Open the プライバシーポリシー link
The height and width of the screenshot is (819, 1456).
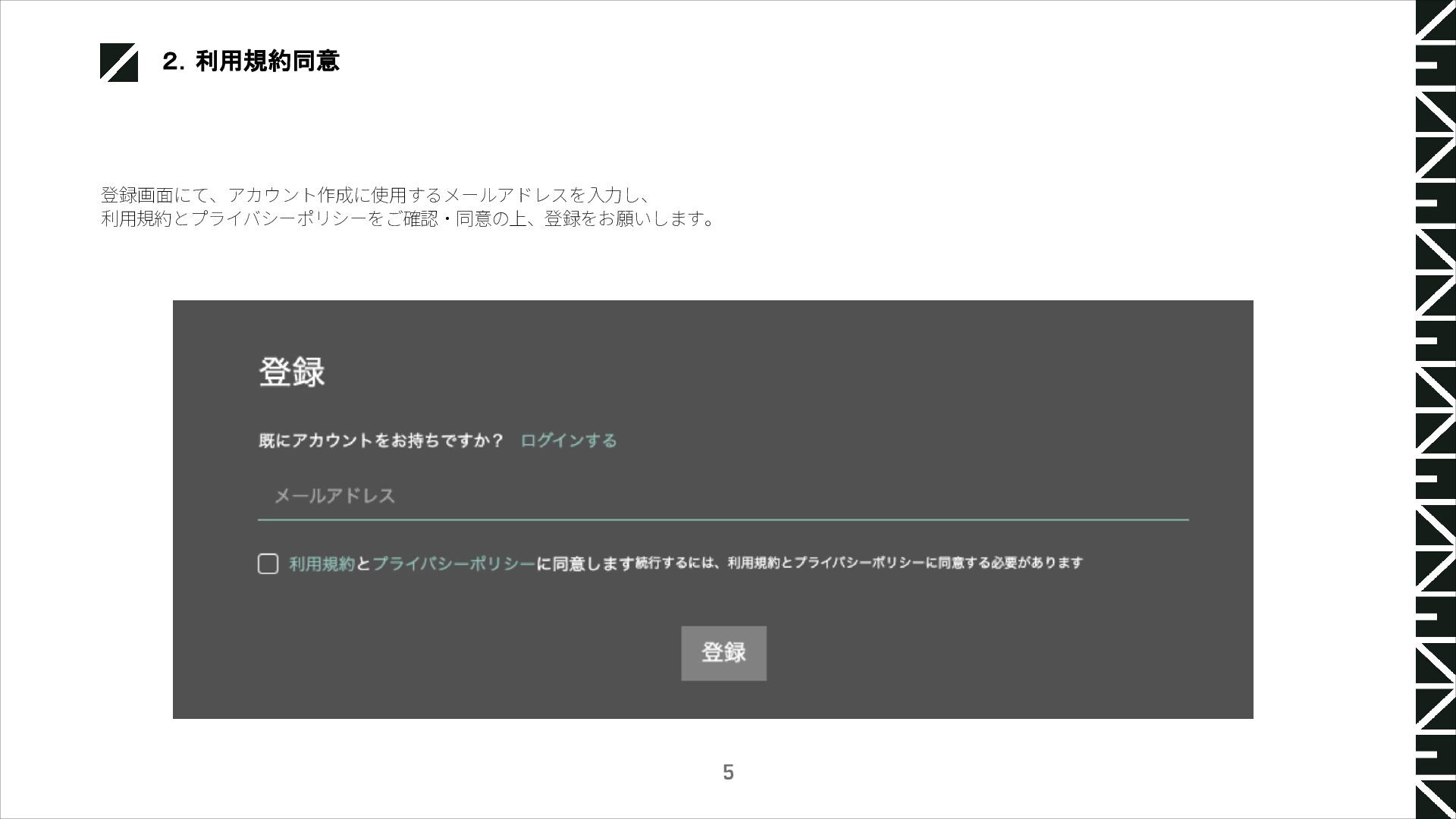tap(453, 564)
